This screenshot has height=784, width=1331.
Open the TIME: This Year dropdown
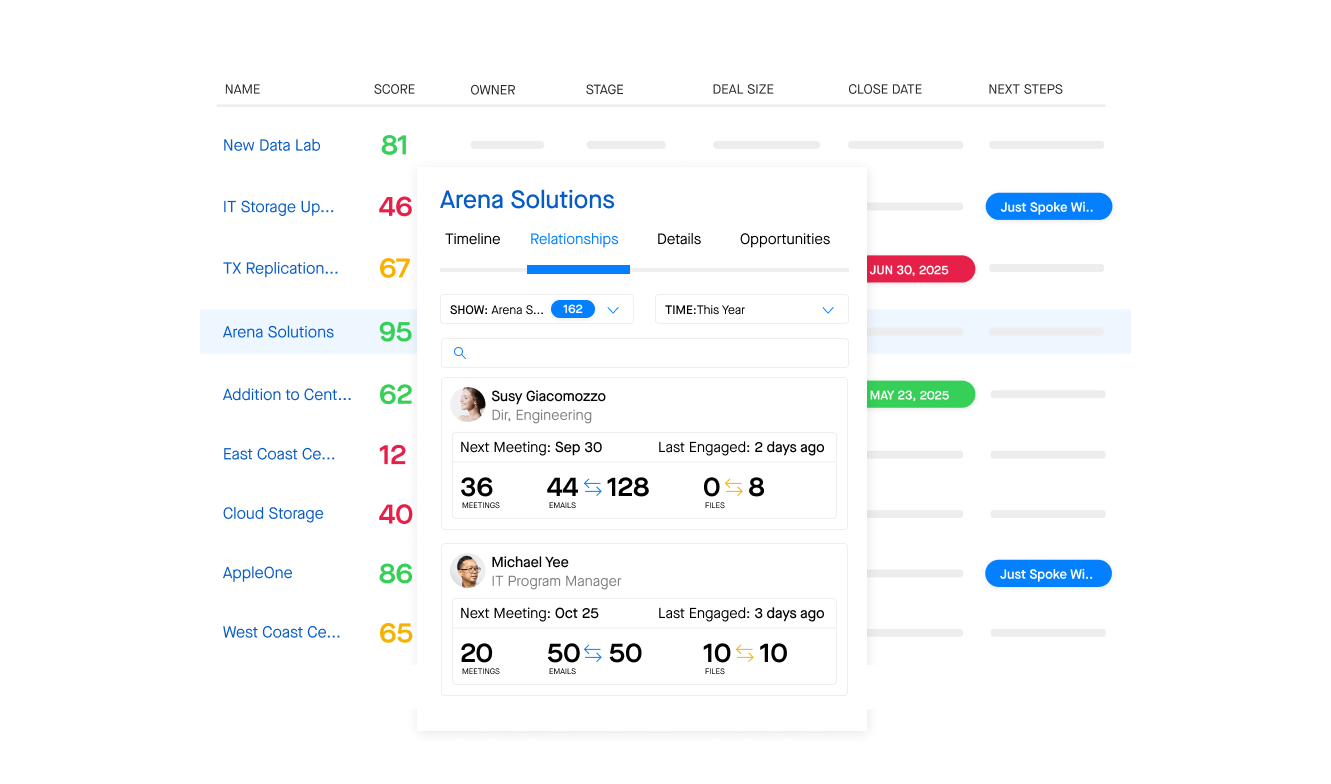click(752, 309)
